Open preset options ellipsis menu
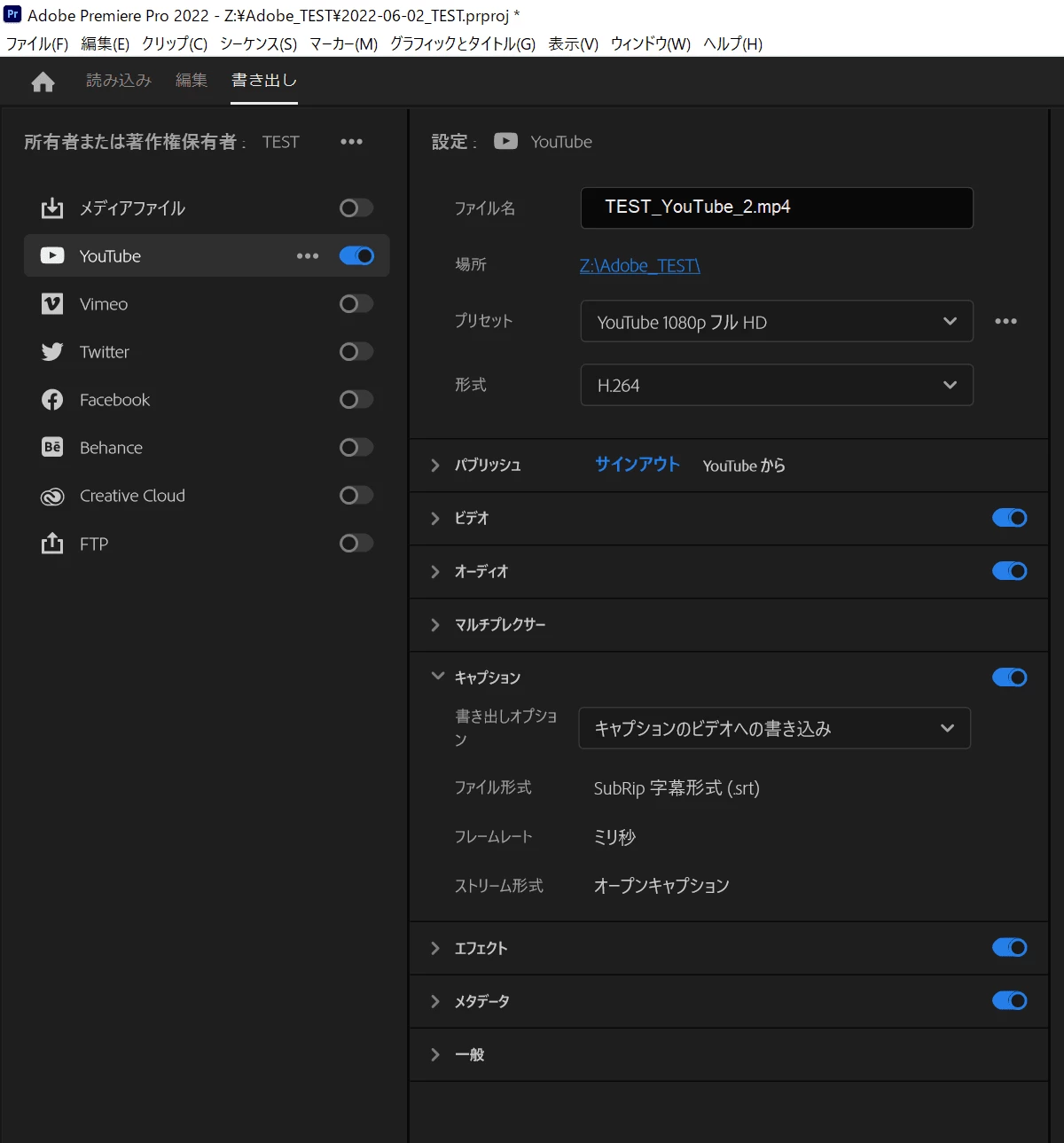Image resolution: width=1064 pixels, height=1143 pixels. [x=1005, y=321]
